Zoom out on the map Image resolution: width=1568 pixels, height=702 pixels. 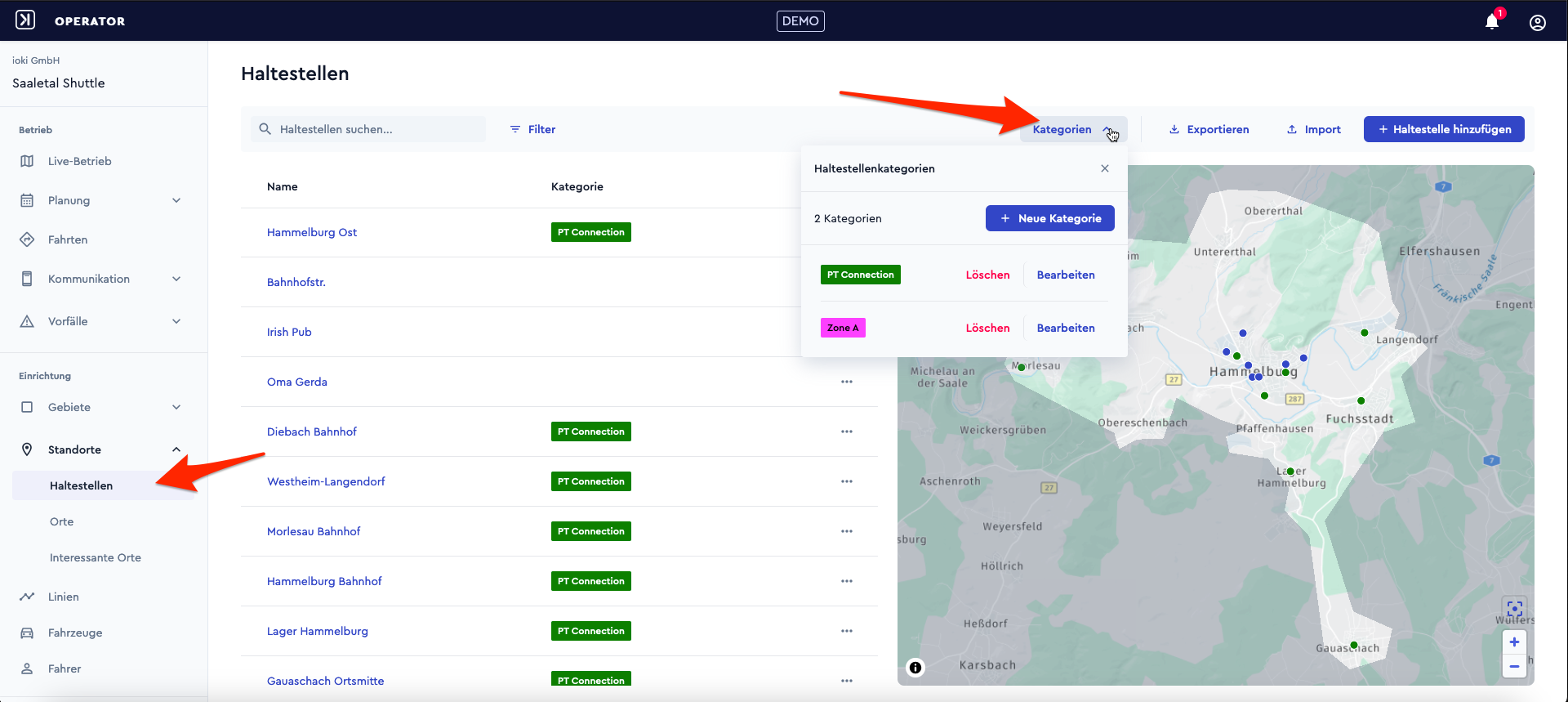(x=1514, y=666)
